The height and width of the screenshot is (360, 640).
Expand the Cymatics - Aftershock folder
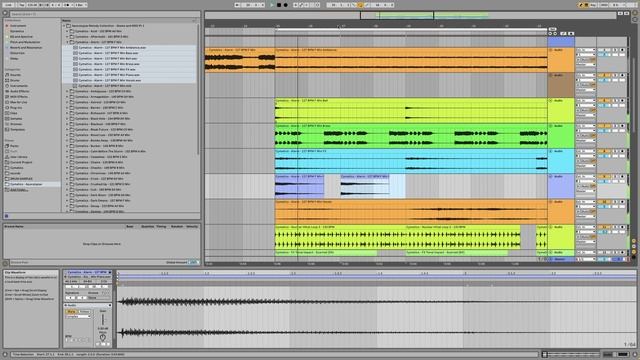pyautogui.click(x=67, y=37)
